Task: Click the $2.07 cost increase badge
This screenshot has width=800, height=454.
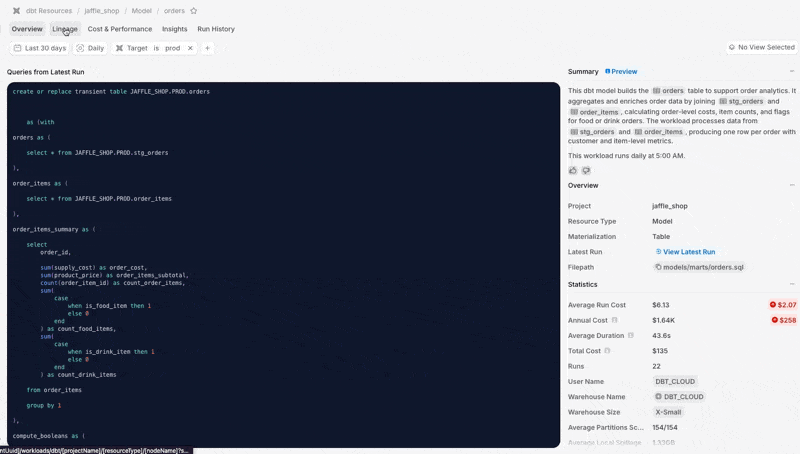Action: [x=783, y=305]
